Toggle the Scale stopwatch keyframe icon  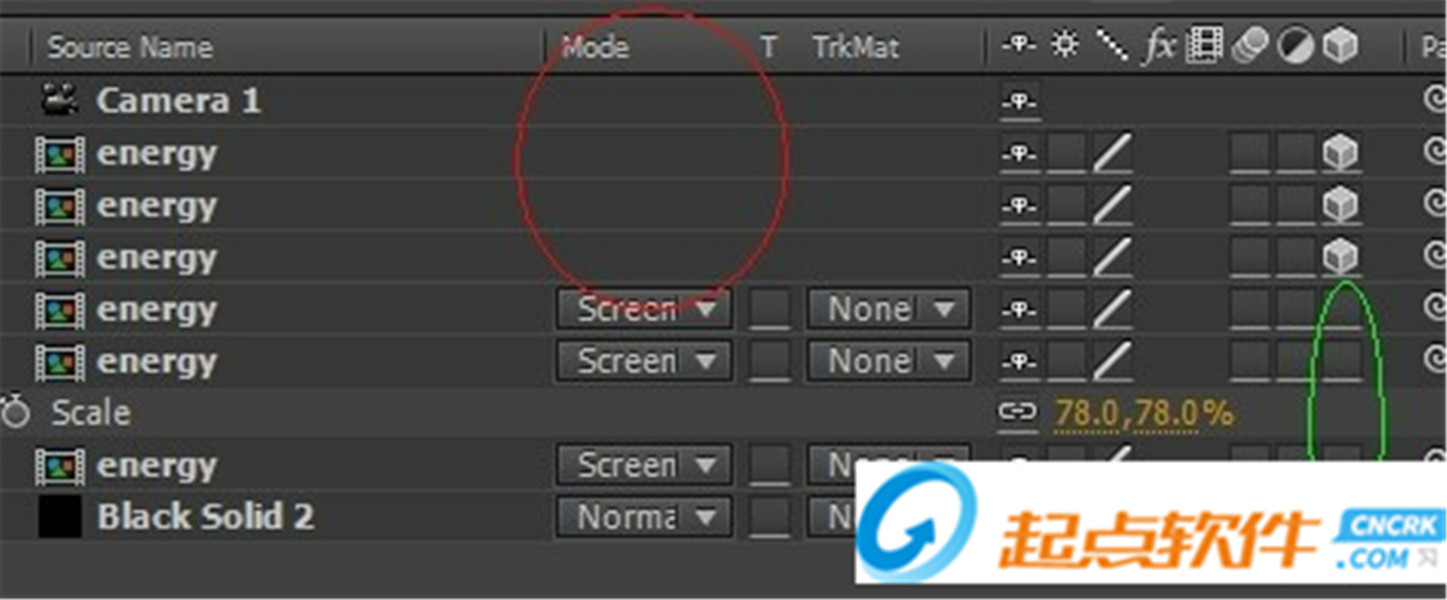point(15,412)
